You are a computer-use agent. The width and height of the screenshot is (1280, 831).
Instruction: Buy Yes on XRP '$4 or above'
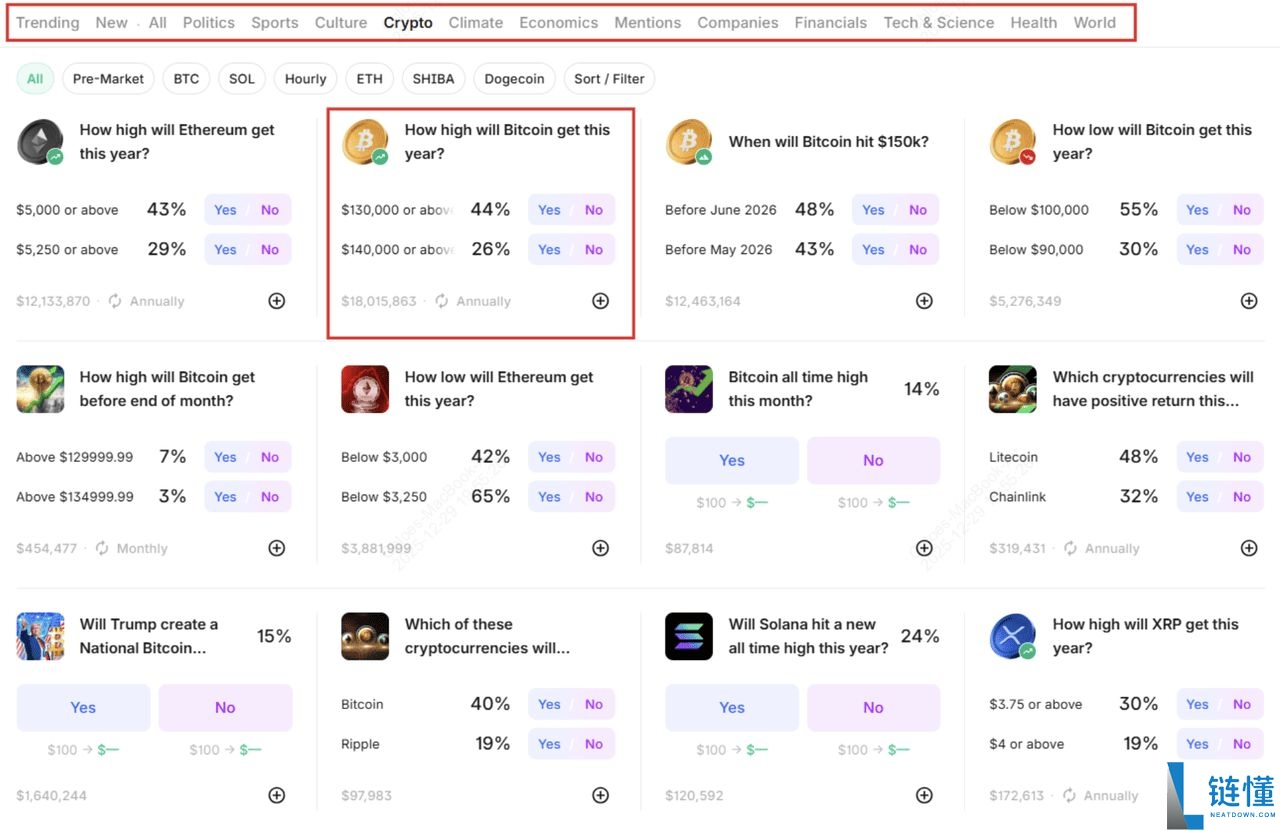click(1198, 744)
